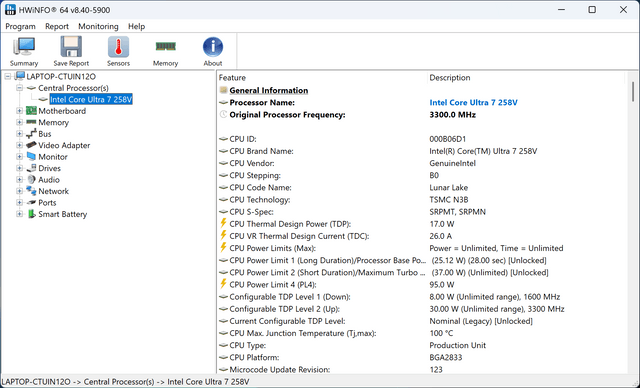640x388 pixels.
Task: Click the Tj,max value 100 °C
Action: [441, 333]
